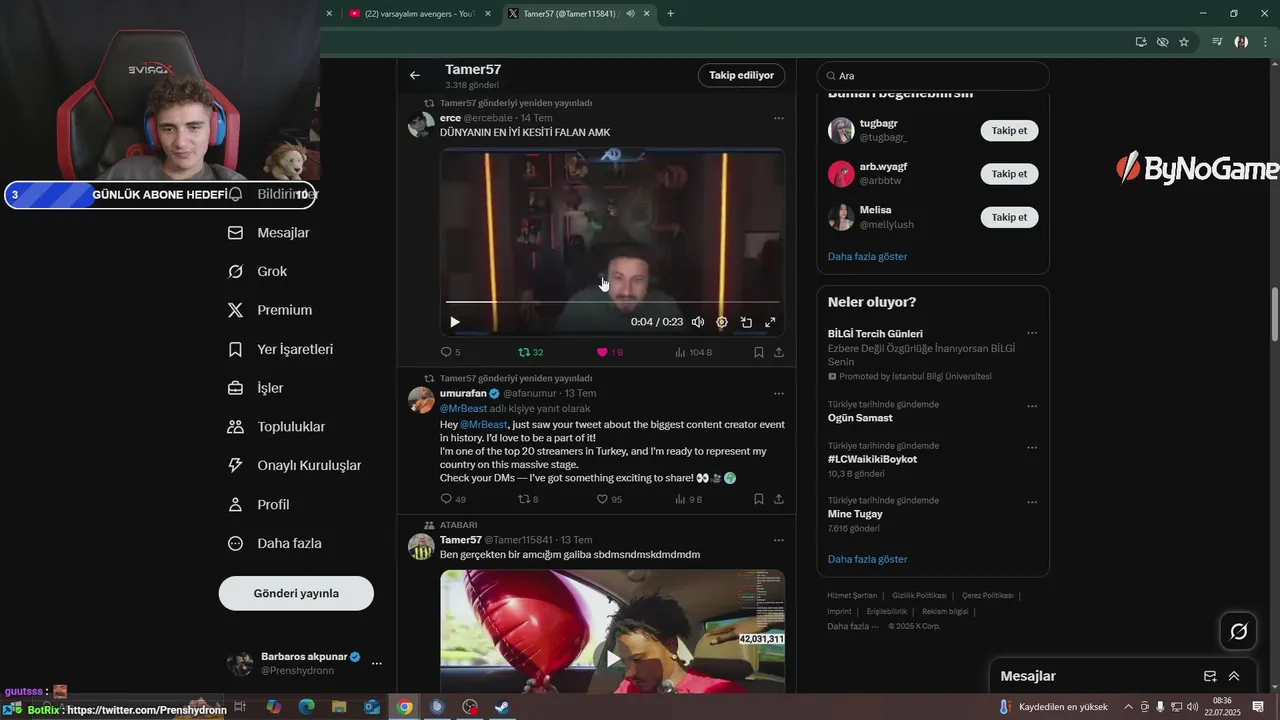Image resolution: width=1280 pixels, height=720 pixels.
Task: Reply to erce's post
Action: (x=450, y=352)
